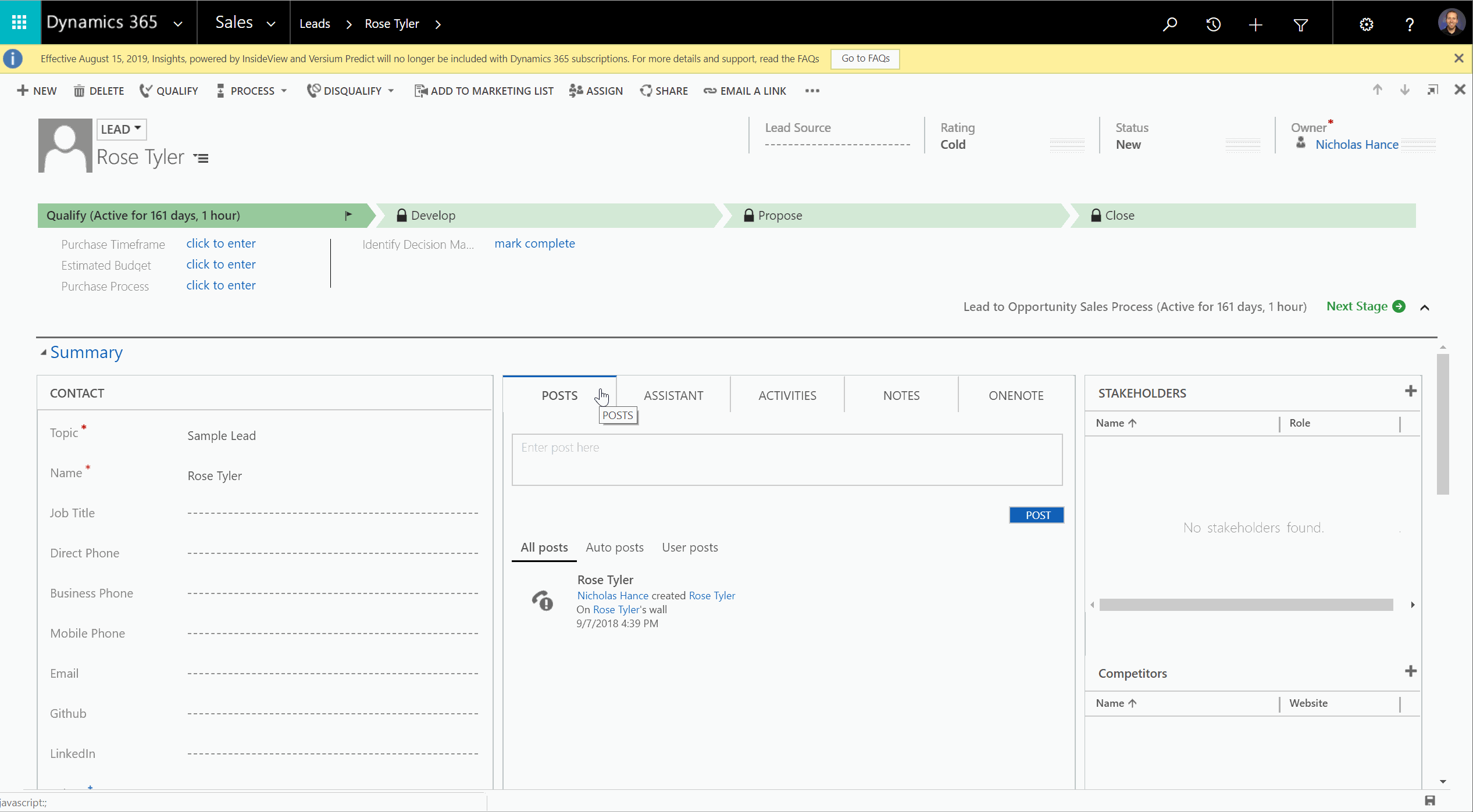Viewport: 1473px width, 812px height.
Task: Open the user profile avatar
Action: tap(1451, 23)
